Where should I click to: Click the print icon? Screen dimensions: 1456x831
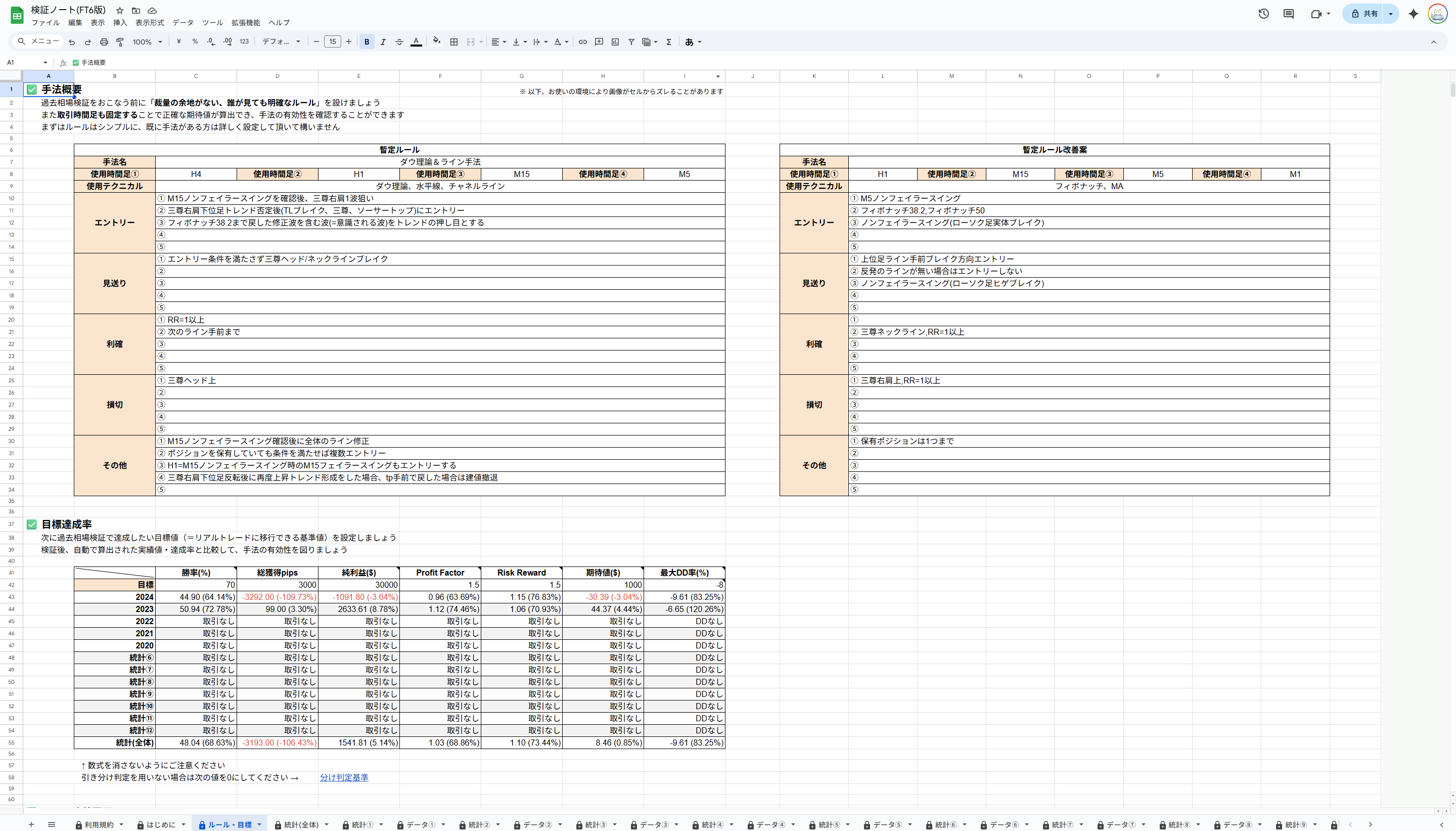pyautogui.click(x=104, y=41)
